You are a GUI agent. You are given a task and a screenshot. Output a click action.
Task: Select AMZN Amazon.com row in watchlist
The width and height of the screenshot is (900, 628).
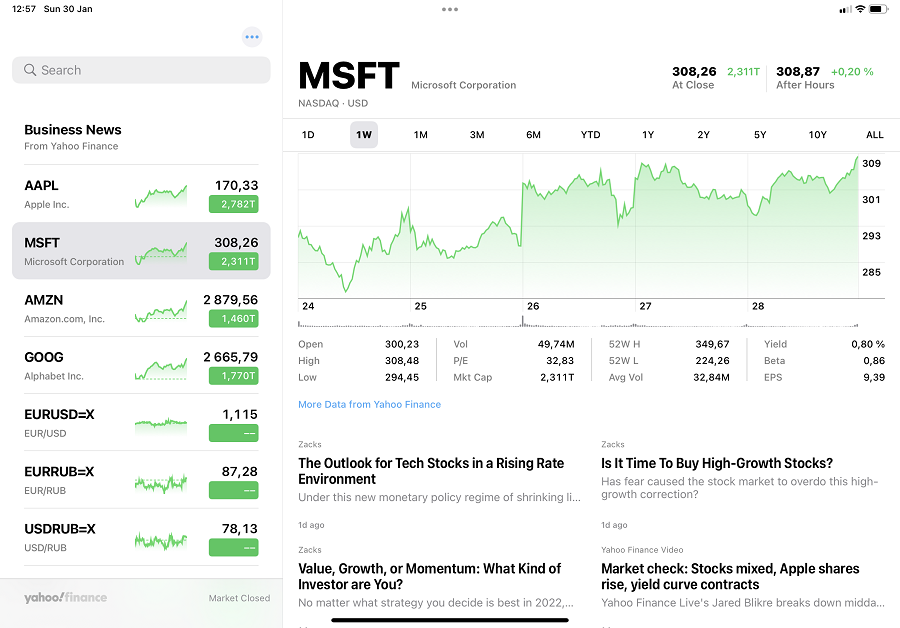pyautogui.click(x=141, y=308)
